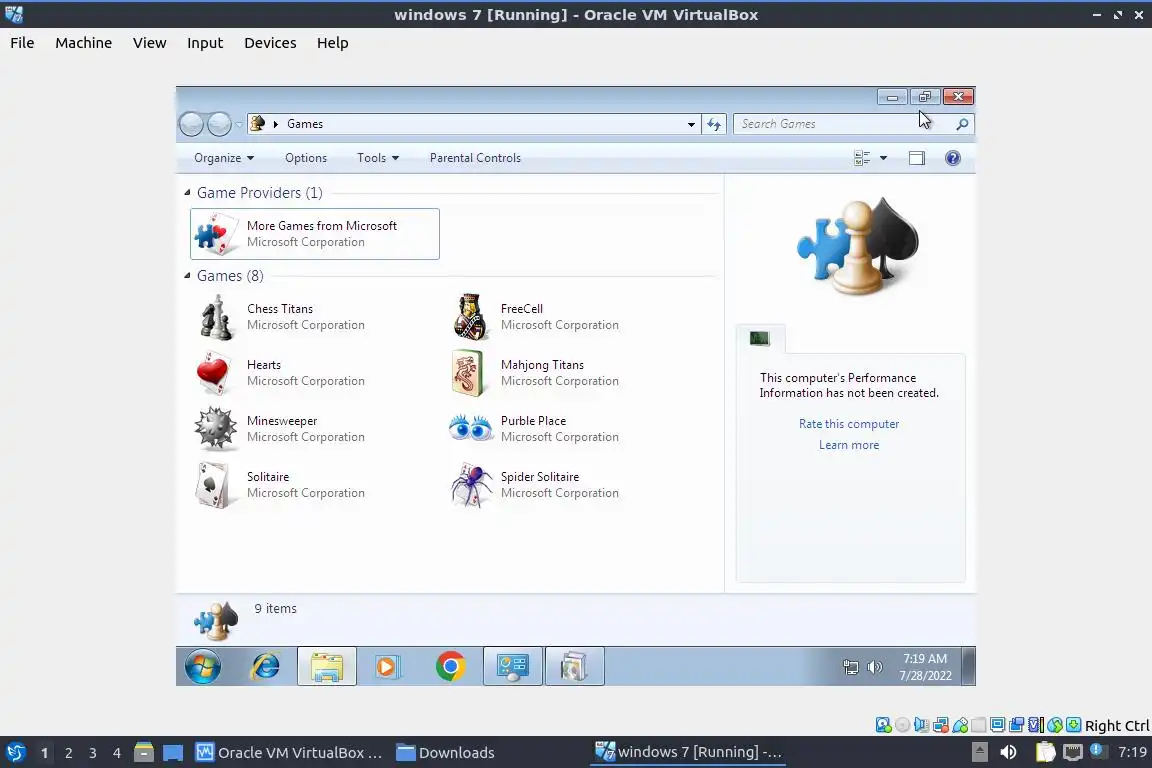Image resolution: width=1152 pixels, height=768 pixels.
Task: Select Purble Place eyes icon
Action: (x=470, y=428)
